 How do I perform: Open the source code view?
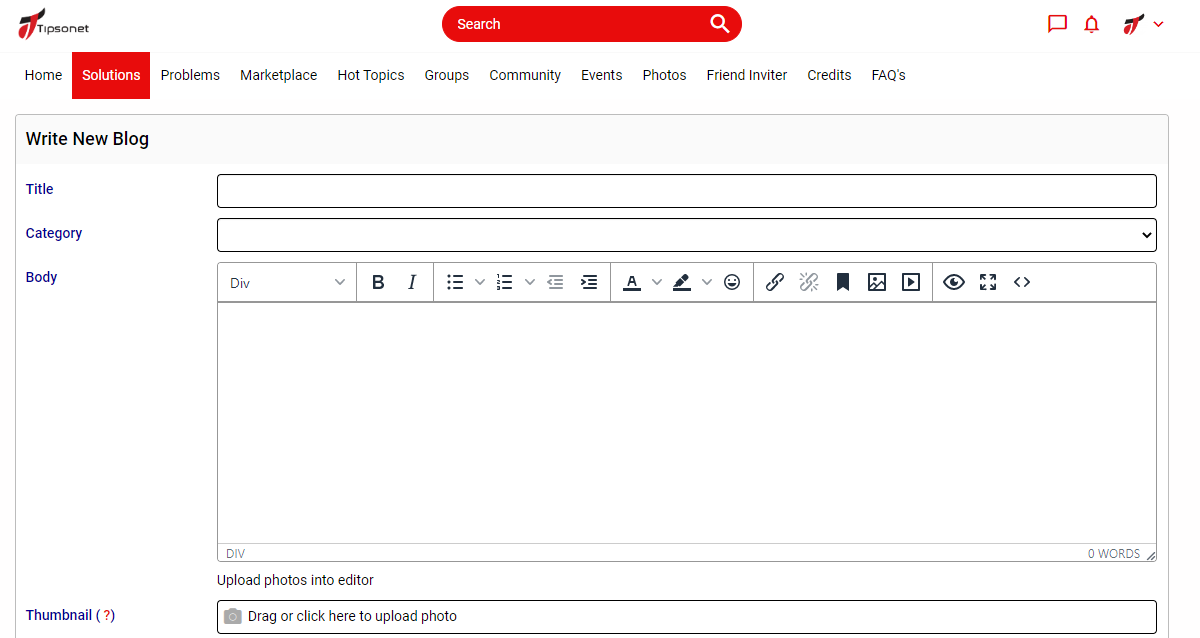[x=1022, y=282]
